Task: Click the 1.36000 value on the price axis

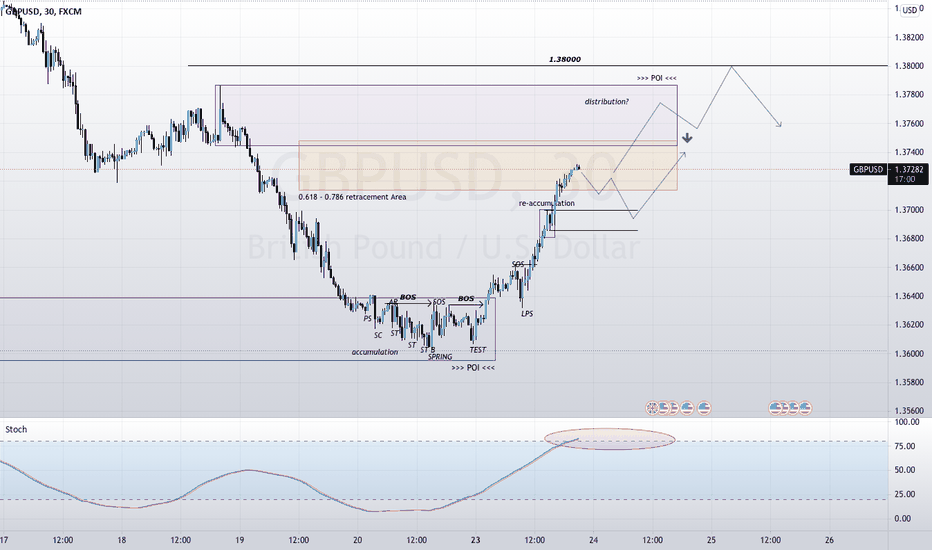Action: 909,353
